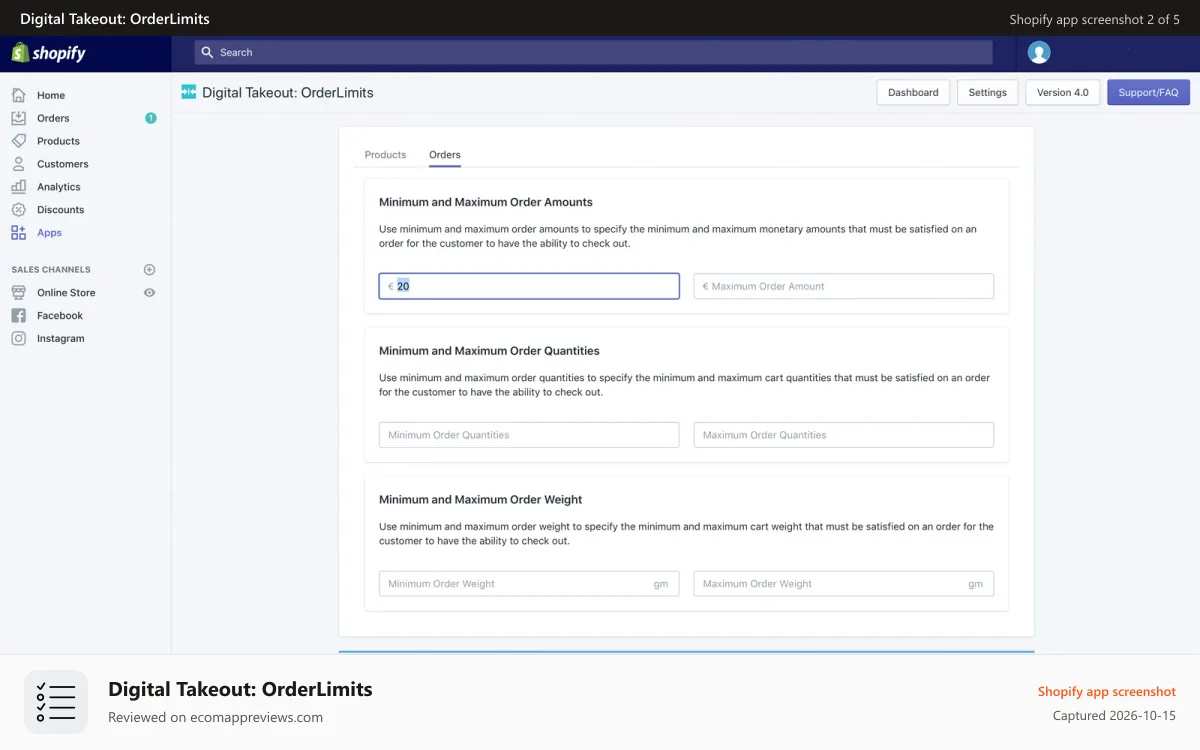Viewport: 1200px width, 750px height.
Task: Click heading Minimum and Maximum Order Weight
Action: pos(481,500)
